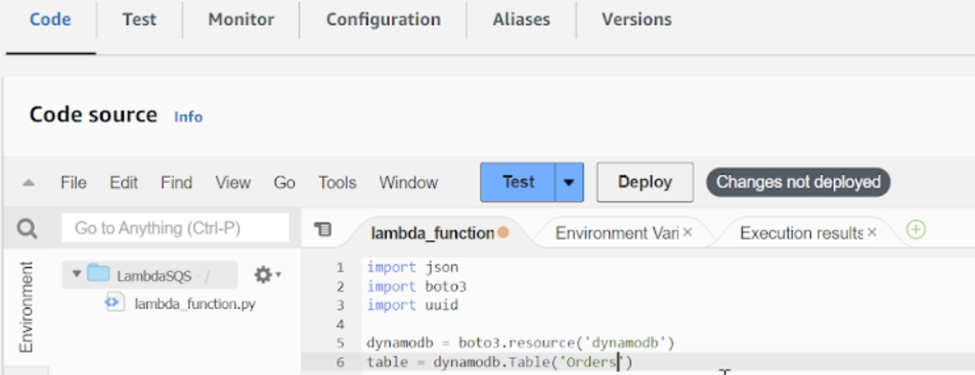Select the LambdaSQS folder icon

pos(98,274)
